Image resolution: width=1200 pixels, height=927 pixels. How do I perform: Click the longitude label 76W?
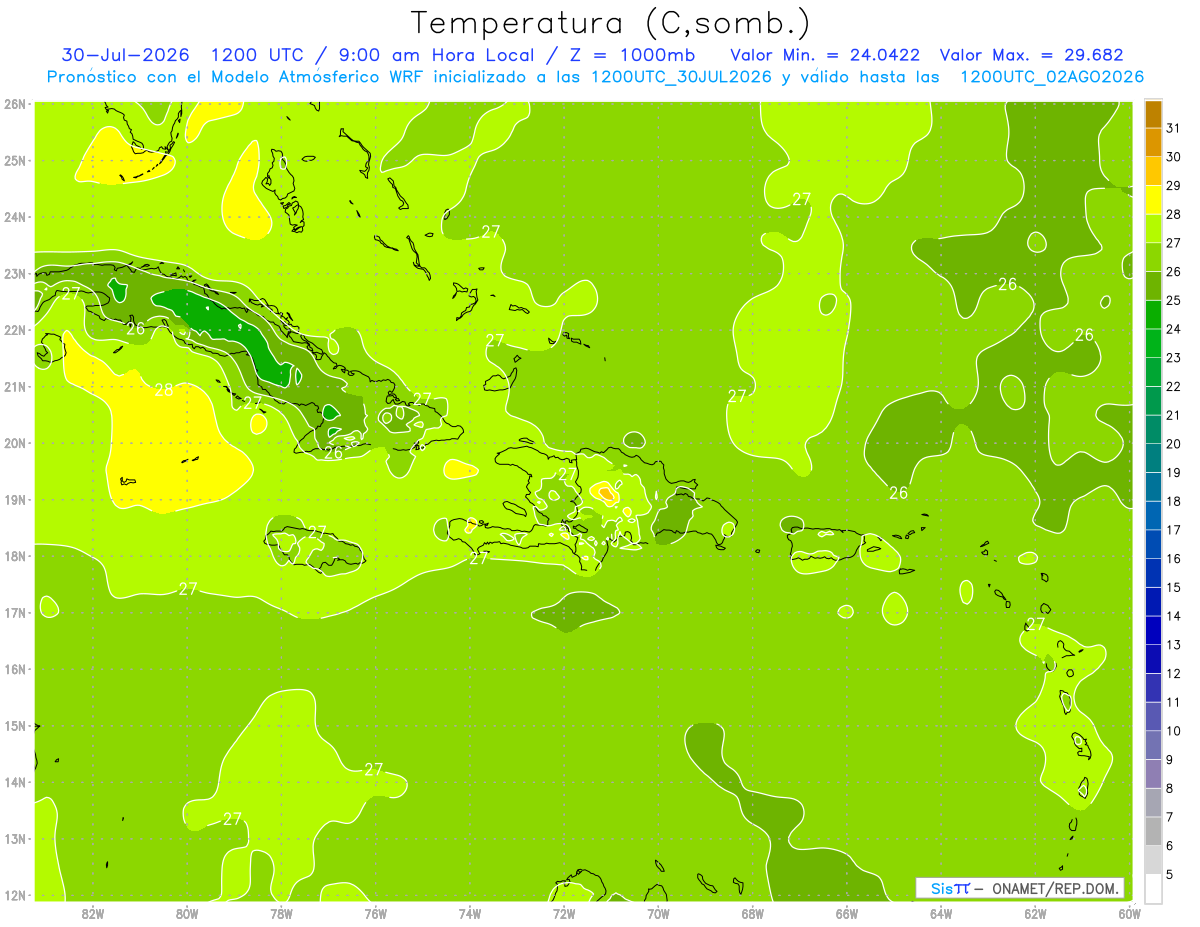(375, 913)
